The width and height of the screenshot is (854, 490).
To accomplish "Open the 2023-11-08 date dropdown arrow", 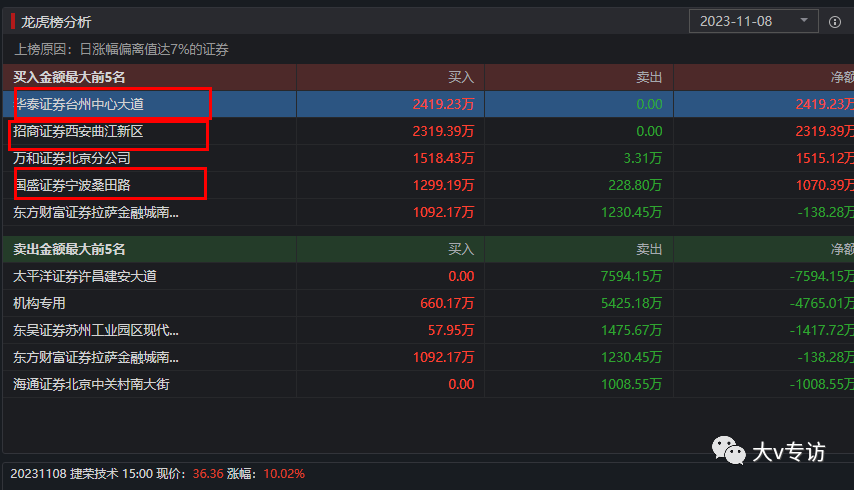I will (x=804, y=21).
